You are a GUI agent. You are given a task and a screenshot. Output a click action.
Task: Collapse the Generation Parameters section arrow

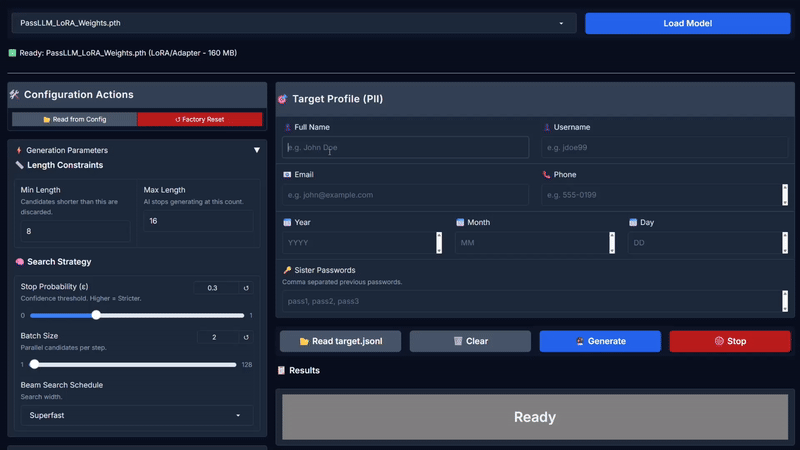(x=257, y=150)
